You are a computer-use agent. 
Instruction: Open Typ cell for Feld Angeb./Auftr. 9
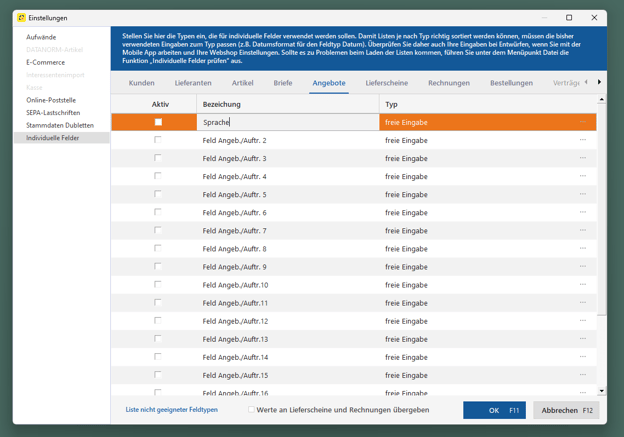[x=488, y=267]
